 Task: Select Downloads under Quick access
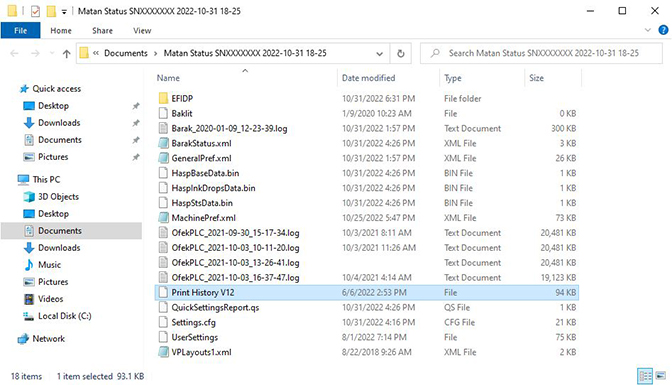click(x=59, y=123)
